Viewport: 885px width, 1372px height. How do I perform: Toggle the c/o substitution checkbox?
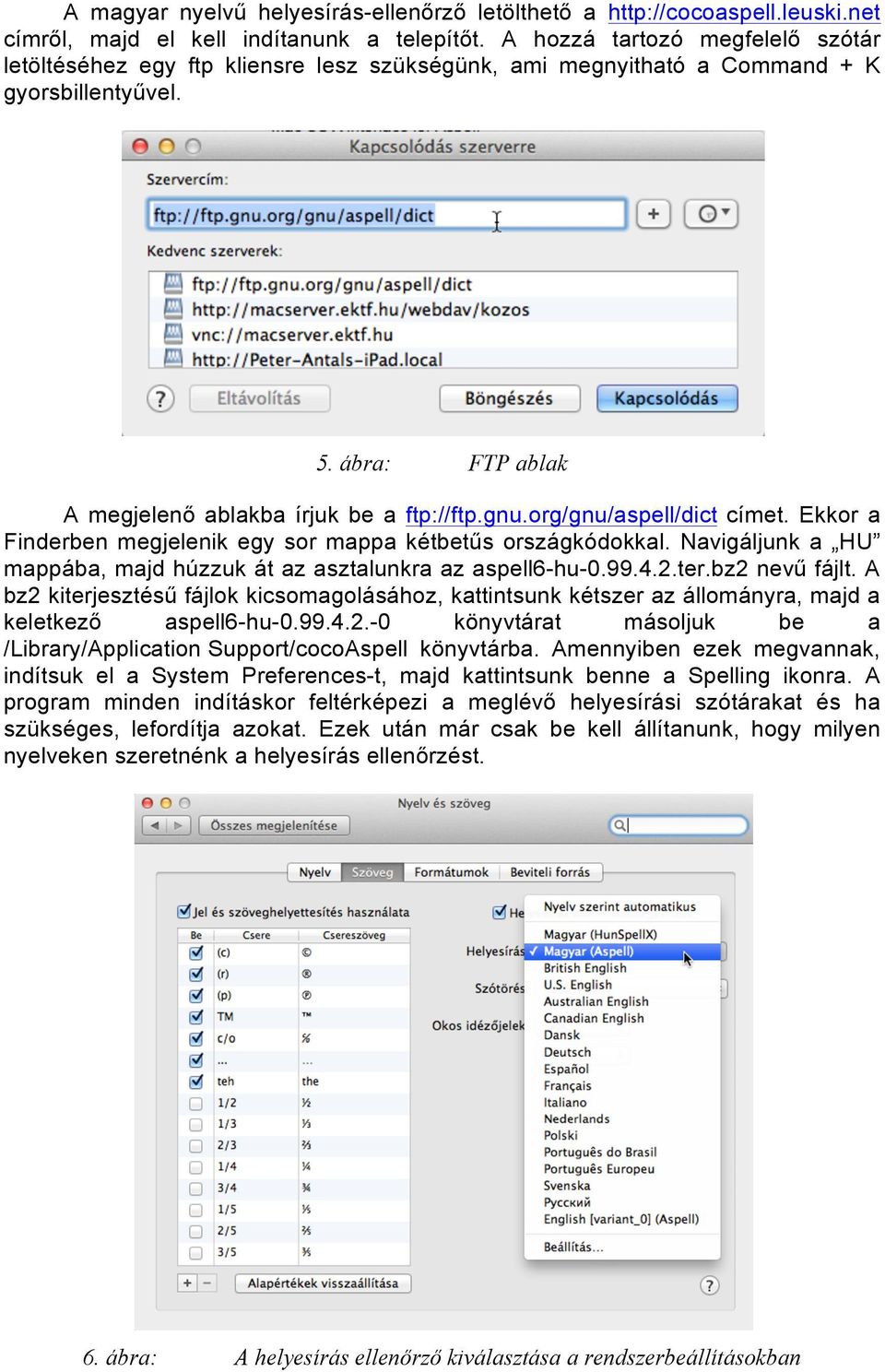(195, 1038)
